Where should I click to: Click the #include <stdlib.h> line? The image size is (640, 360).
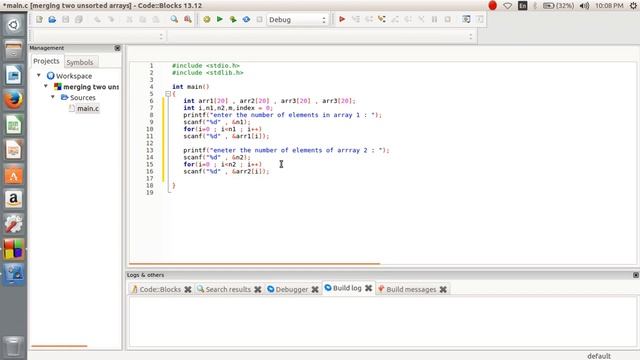click(x=207, y=73)
